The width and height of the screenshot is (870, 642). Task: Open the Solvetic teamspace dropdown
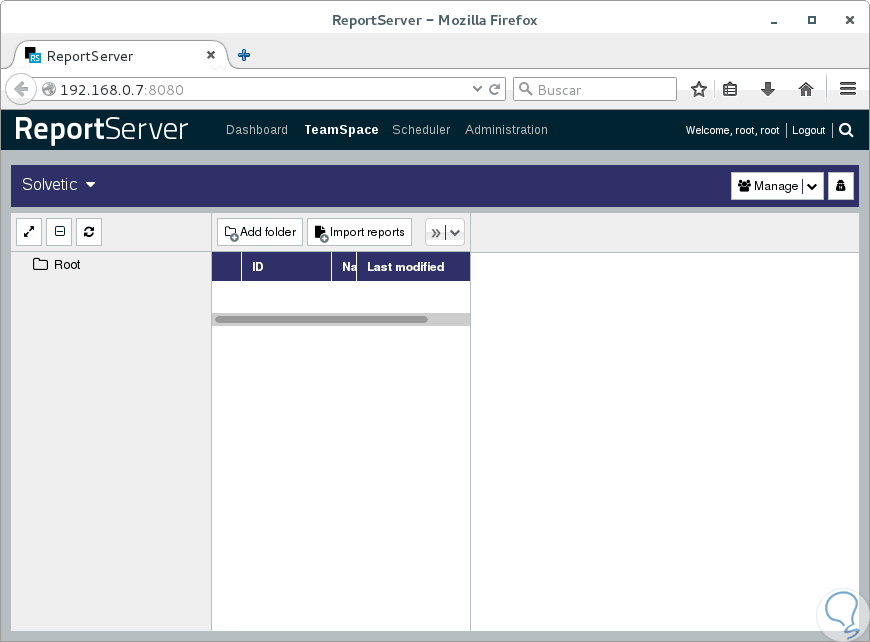tap(58, 184)
